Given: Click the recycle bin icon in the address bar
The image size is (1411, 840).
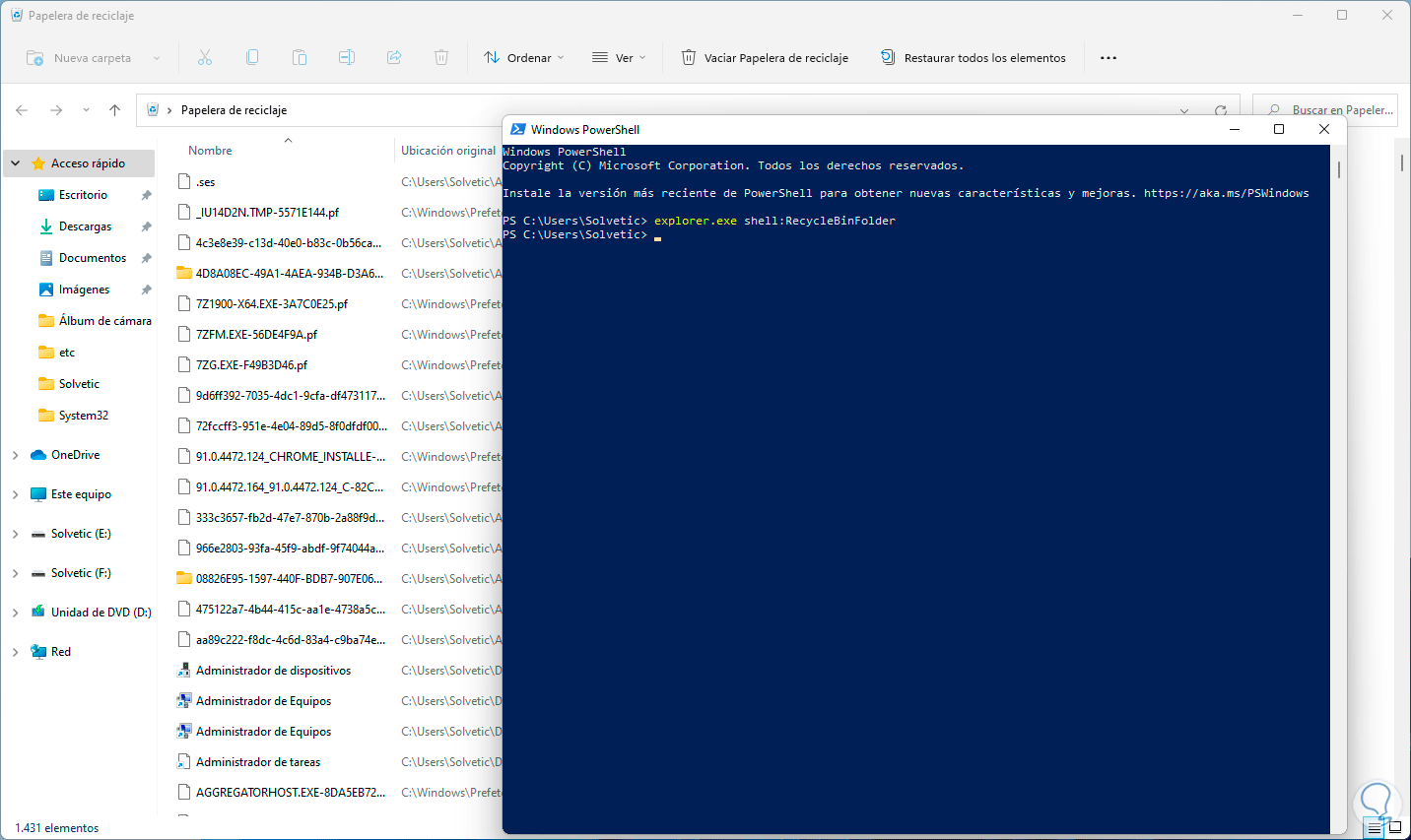Looking at the screenshot, I should pos(153,110).
